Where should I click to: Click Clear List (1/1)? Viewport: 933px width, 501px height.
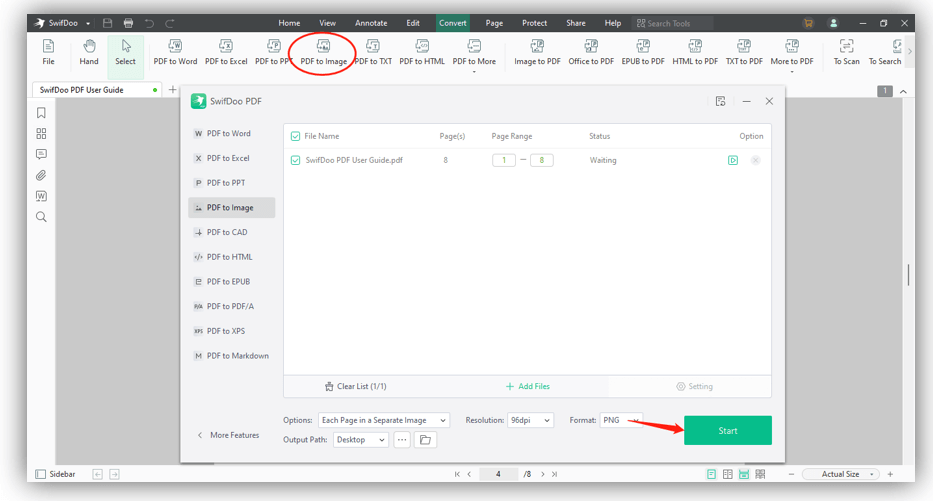pyautogui.click(x=355, y=386)
